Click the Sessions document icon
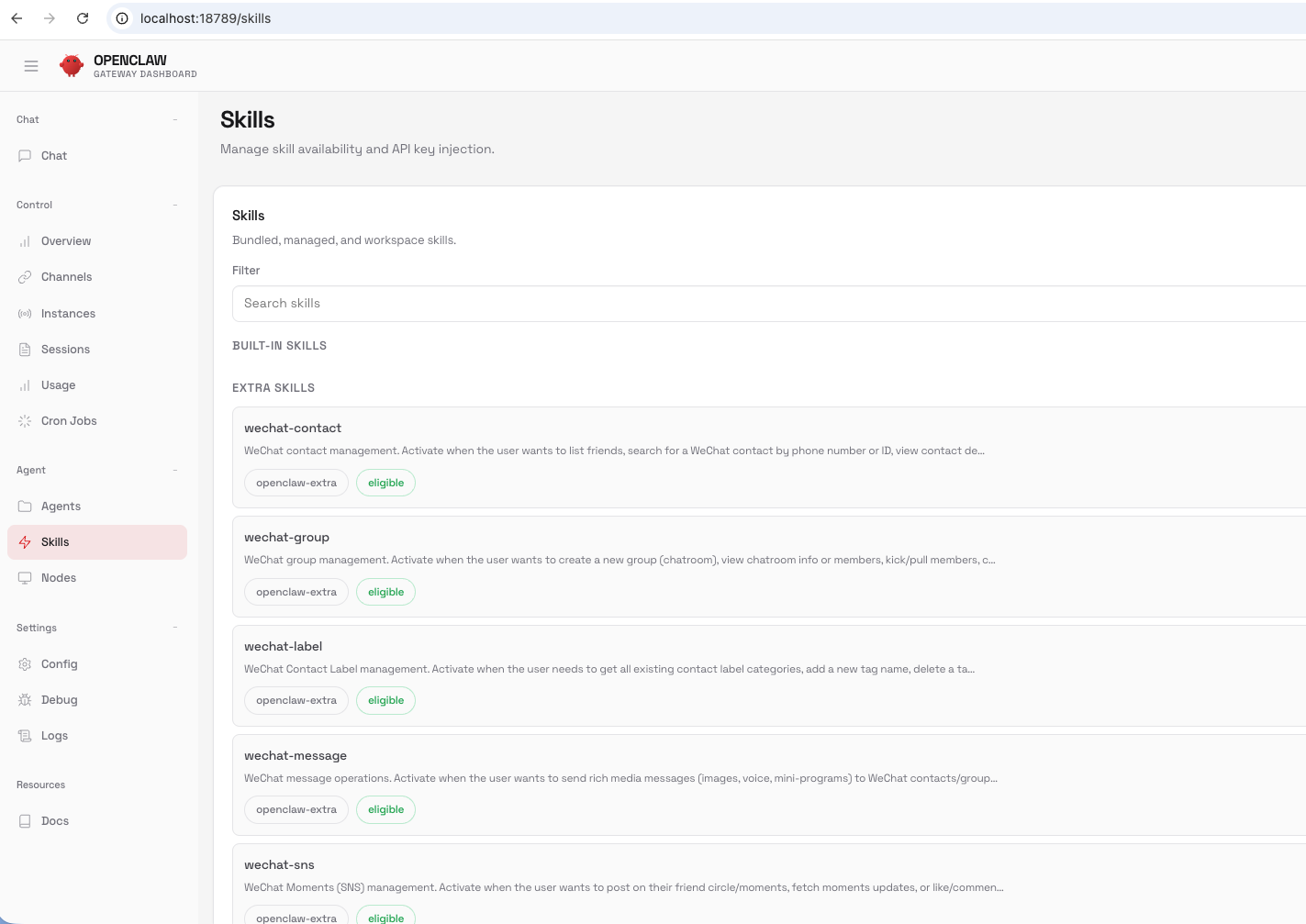Viewport: 1306px width, 924px height. (x=25, y=349)
